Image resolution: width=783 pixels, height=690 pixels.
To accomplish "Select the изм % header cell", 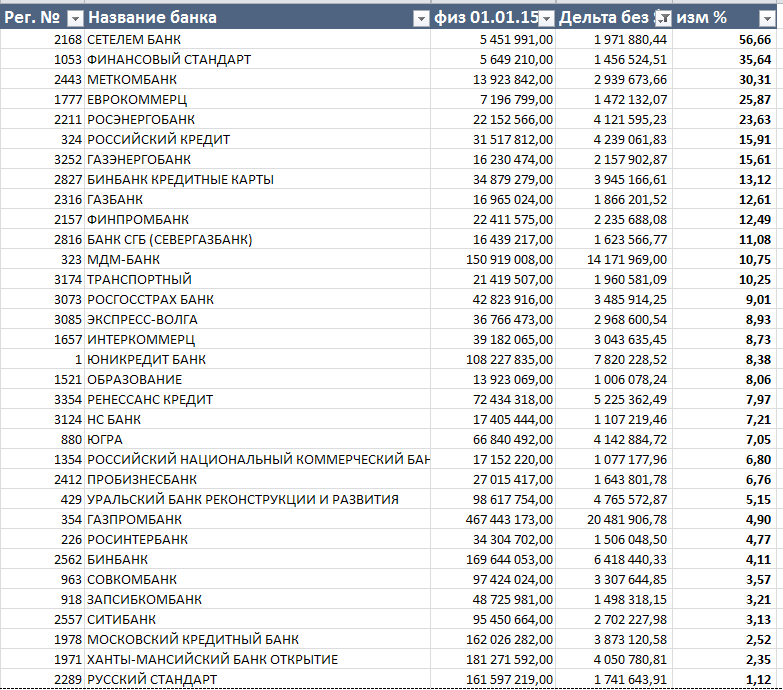I will coord(725,17).
